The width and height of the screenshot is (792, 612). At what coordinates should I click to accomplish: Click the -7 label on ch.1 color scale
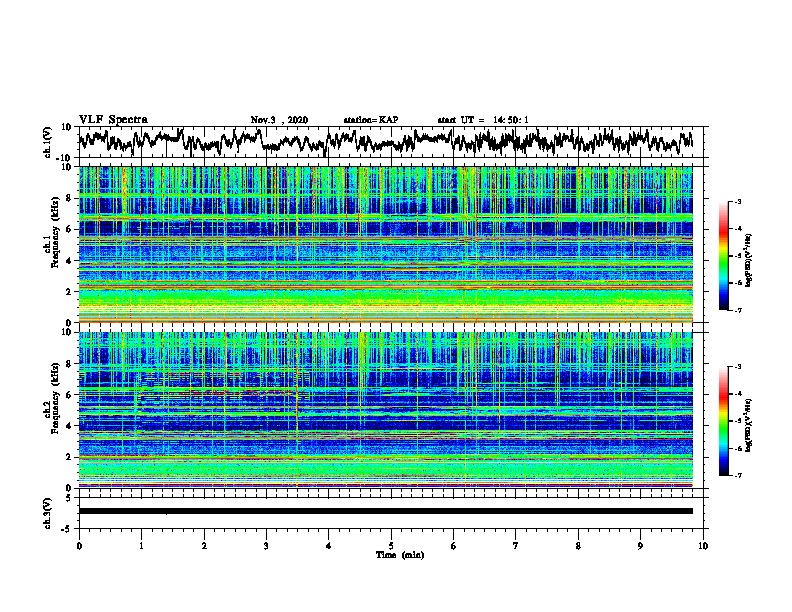coord(737,310)
